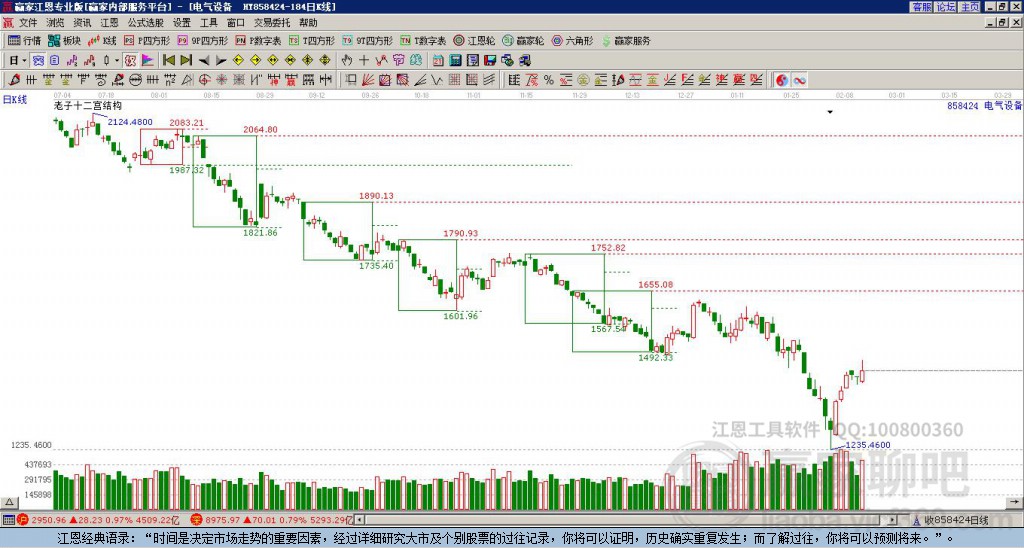Select the percent sign tool
Viewport: 1024px width, 548px height.
(x=549, y=80)
